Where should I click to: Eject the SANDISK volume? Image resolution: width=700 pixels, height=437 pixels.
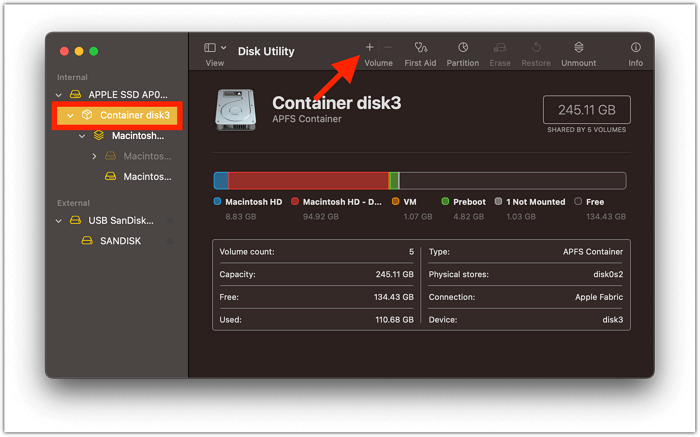[170, 241]
